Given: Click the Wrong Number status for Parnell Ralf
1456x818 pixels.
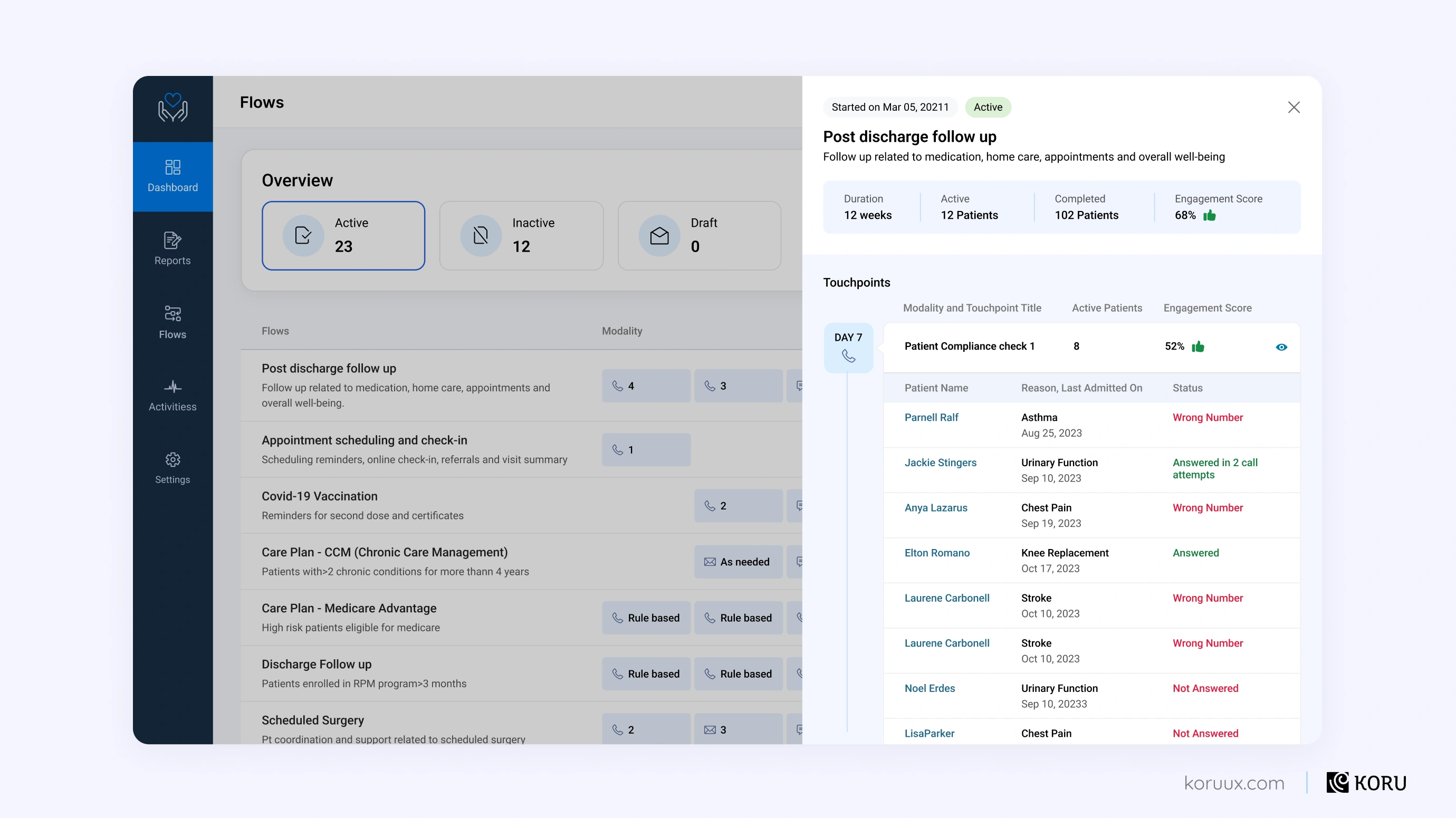Looking at the screenshot, I should (1208, 418).
